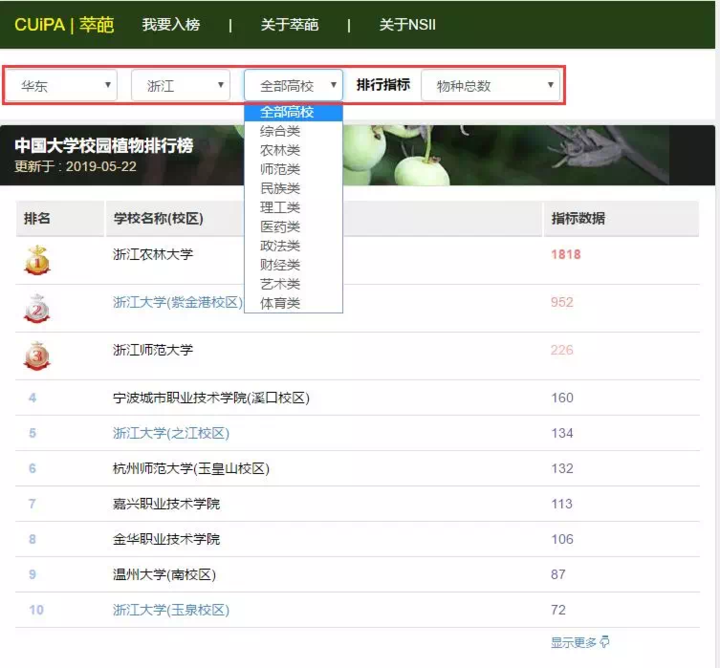720x668 pixels.
Task: Open 我要入榜 in the top navigation
Action: point(171,25)
